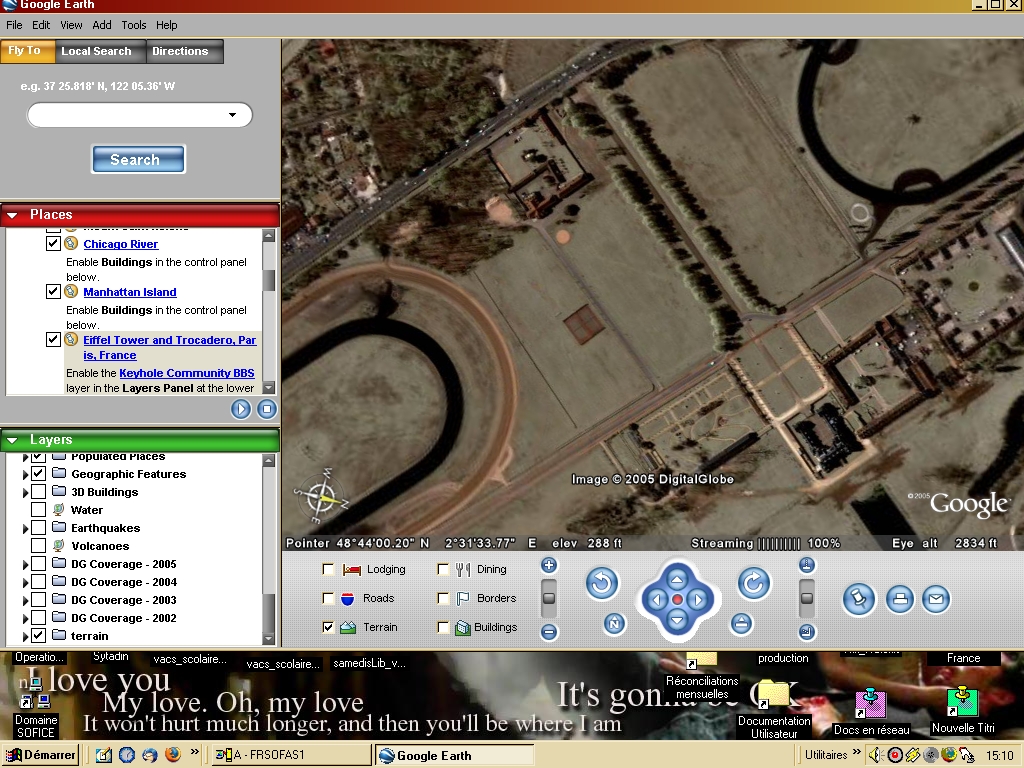Click the tilt slider handle
1024x768 pixels.
[x=807, y=598]
